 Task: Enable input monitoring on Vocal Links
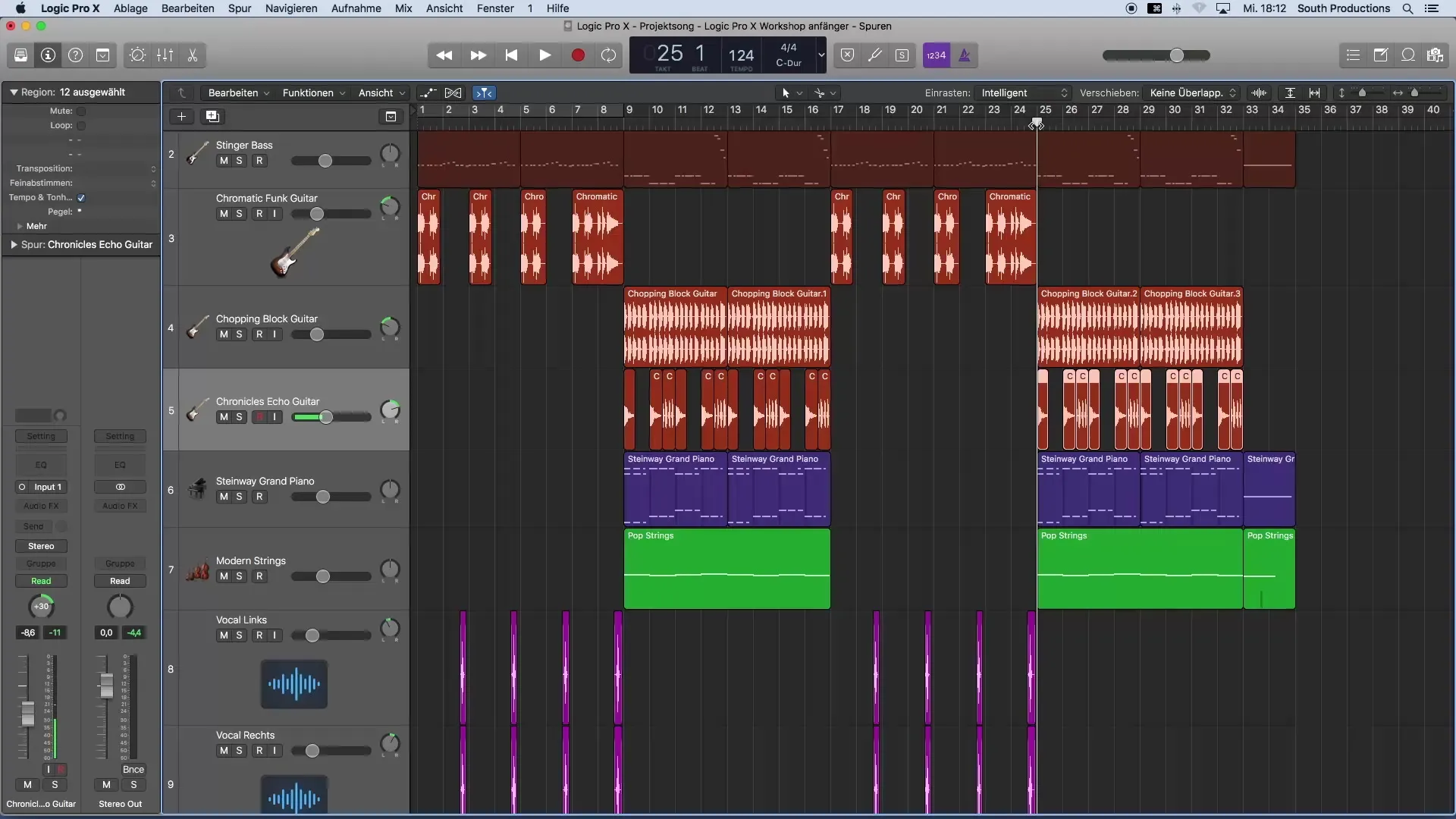275,635
